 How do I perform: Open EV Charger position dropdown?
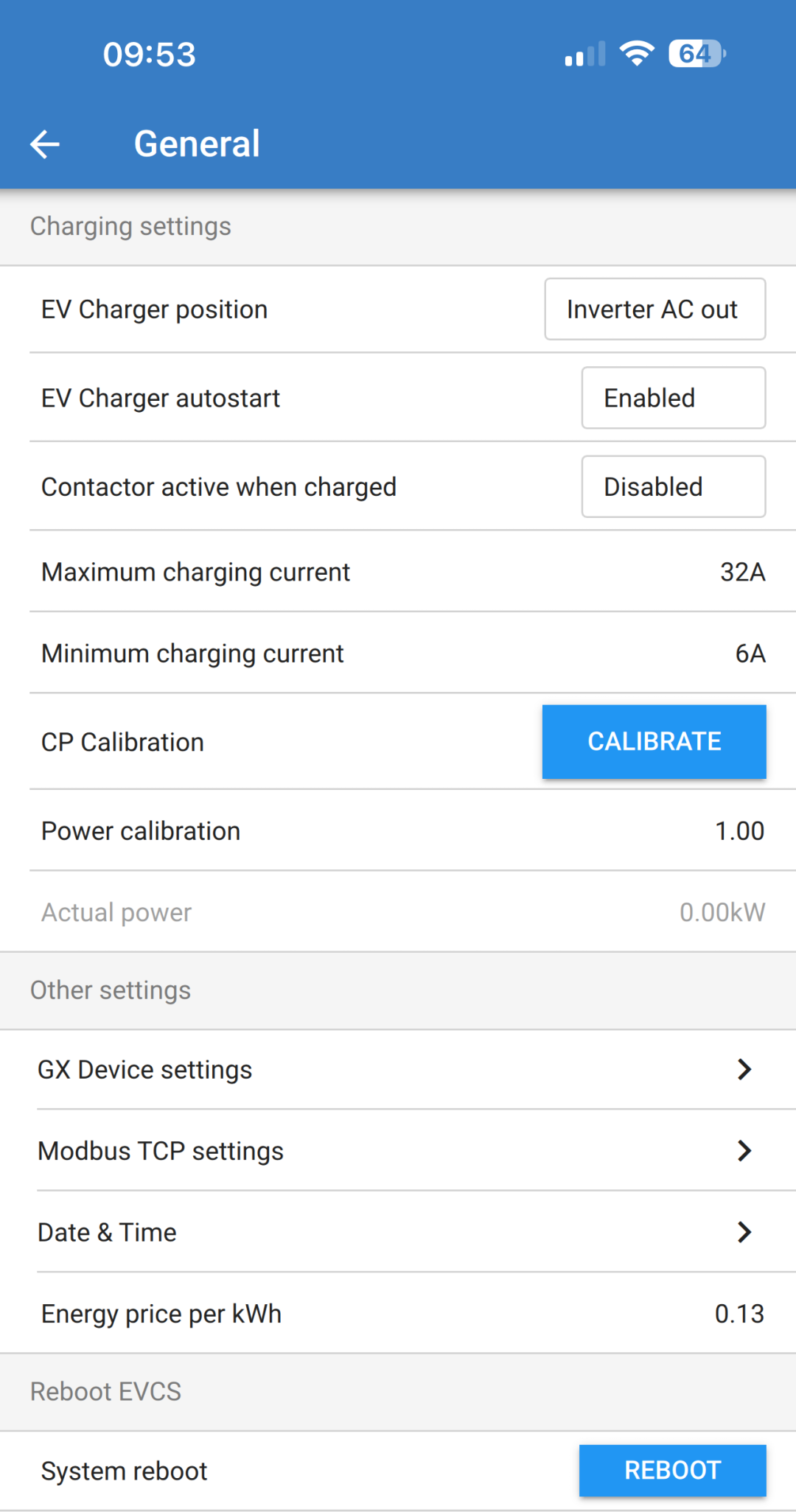[x=654, y=309]
